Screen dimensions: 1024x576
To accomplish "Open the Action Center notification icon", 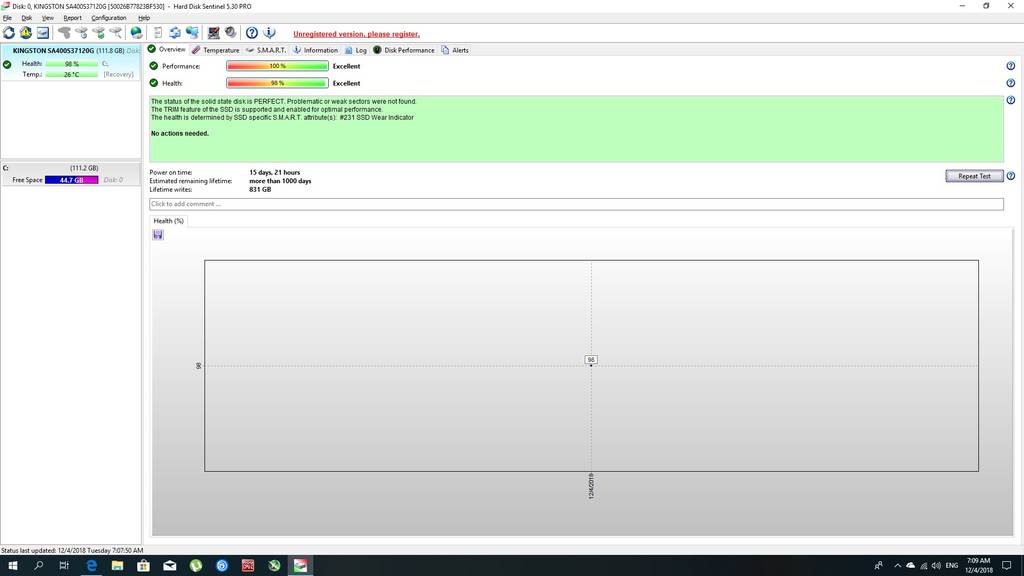I will pyautogui.click(x=1007, y=566).
